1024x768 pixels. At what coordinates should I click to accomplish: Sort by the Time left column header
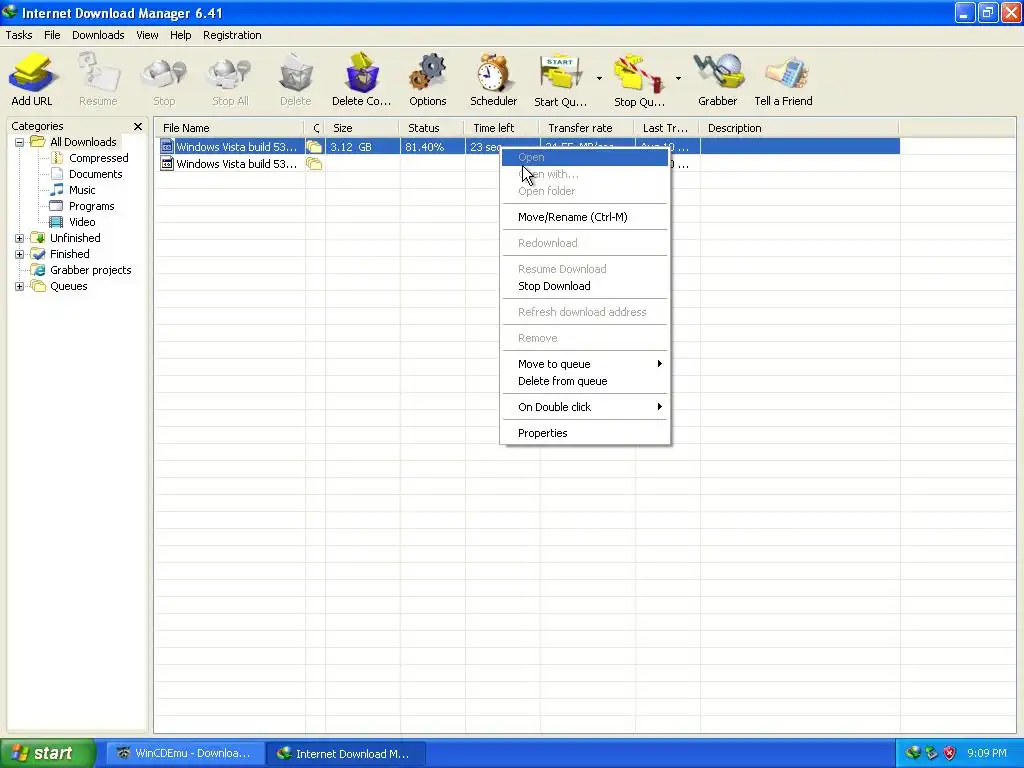click(x=502, y=128)
